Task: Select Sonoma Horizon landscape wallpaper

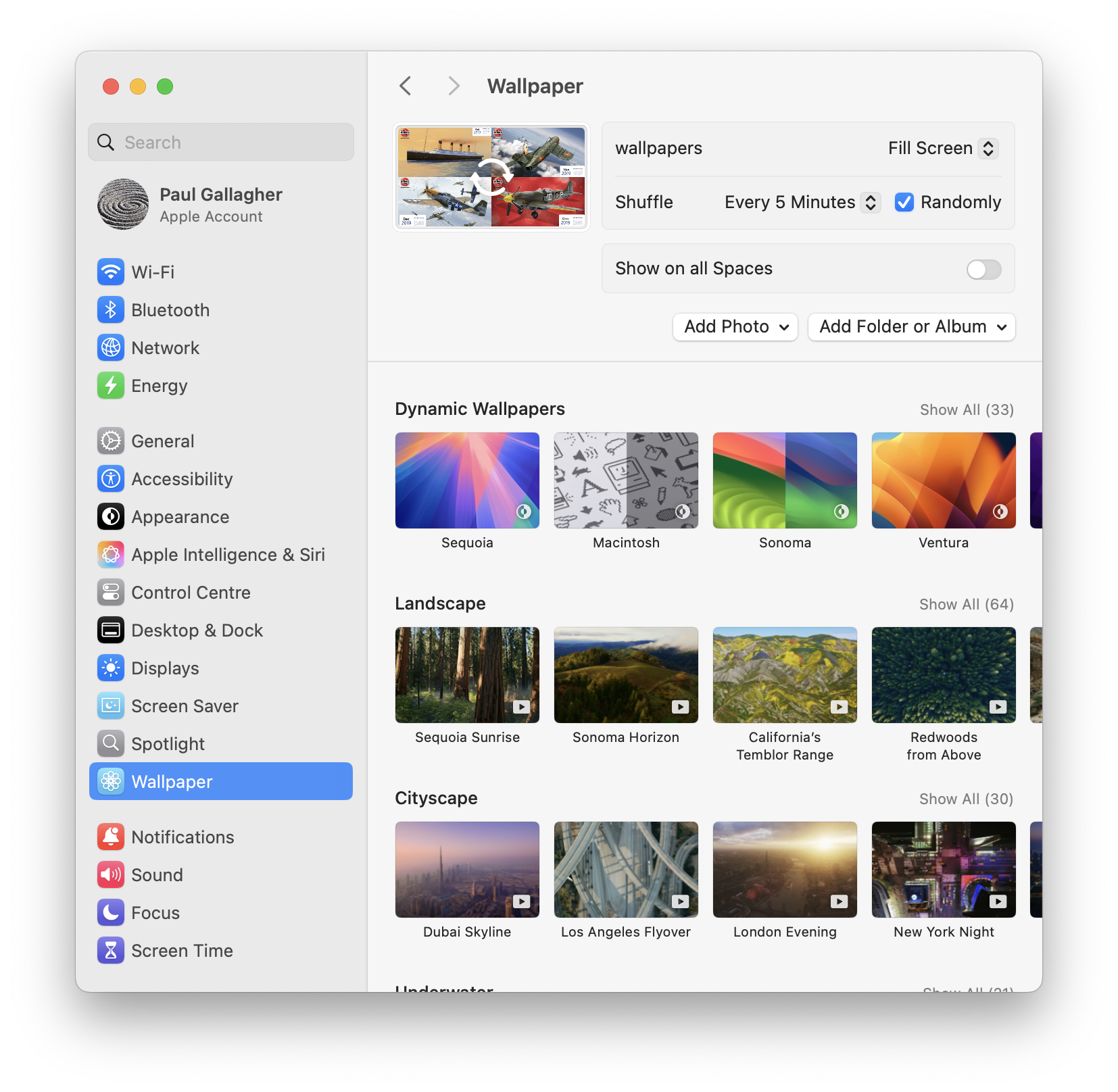Action: click(626, 675)
